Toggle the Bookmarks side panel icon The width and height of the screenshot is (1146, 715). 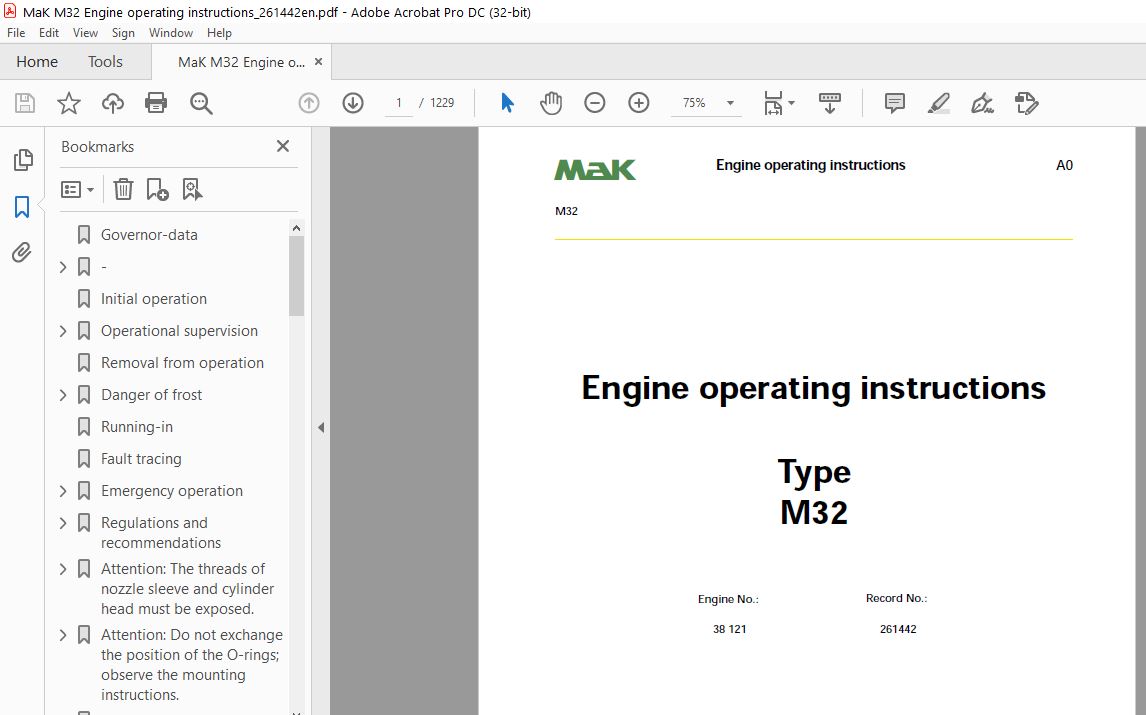[x=22, y=207]
